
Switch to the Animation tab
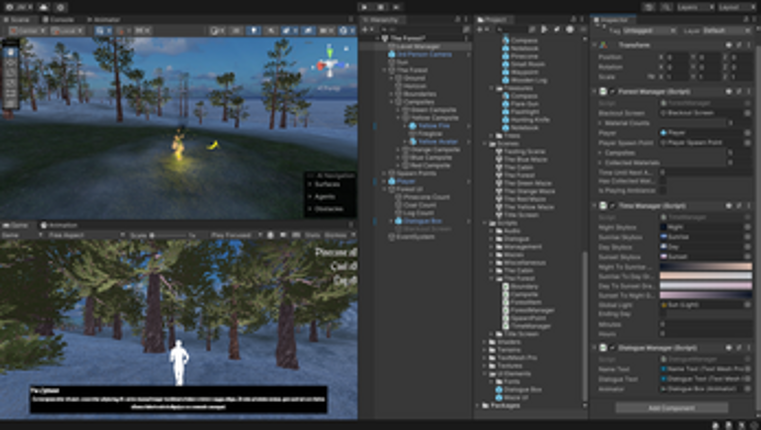[x=59, y=225]
